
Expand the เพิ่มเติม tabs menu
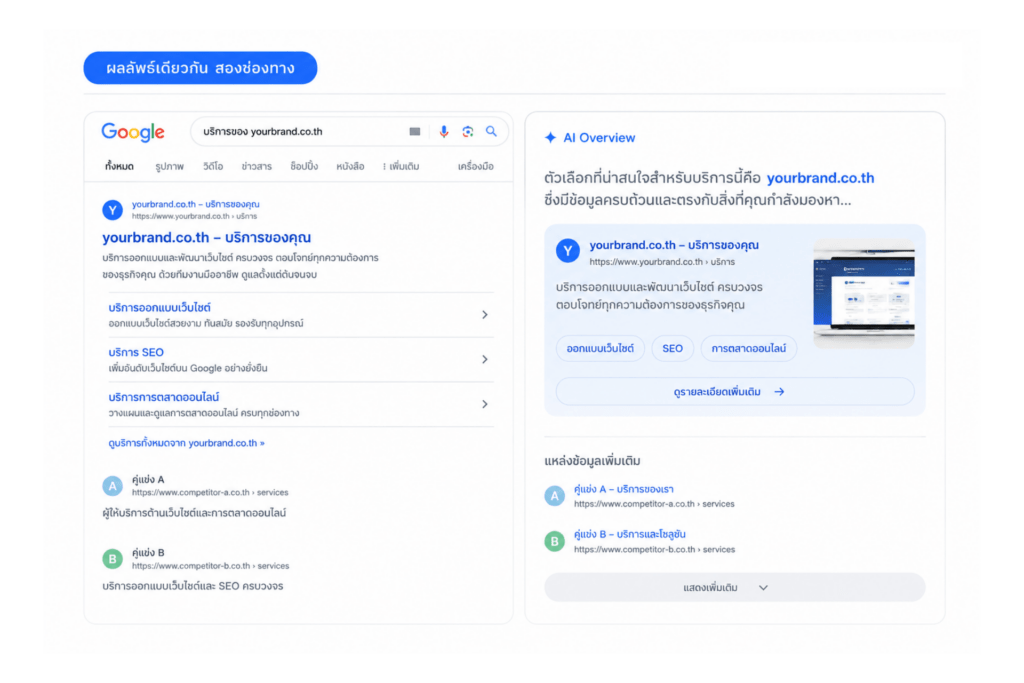pos(401,167)
